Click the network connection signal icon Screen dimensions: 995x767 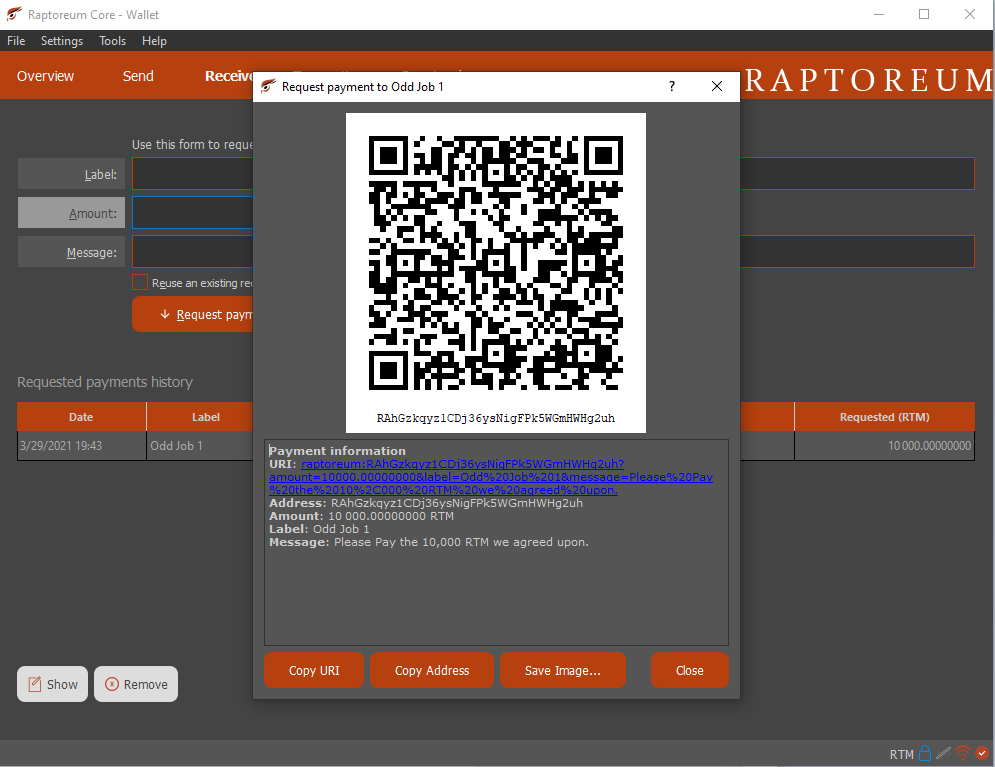point(962,753)
